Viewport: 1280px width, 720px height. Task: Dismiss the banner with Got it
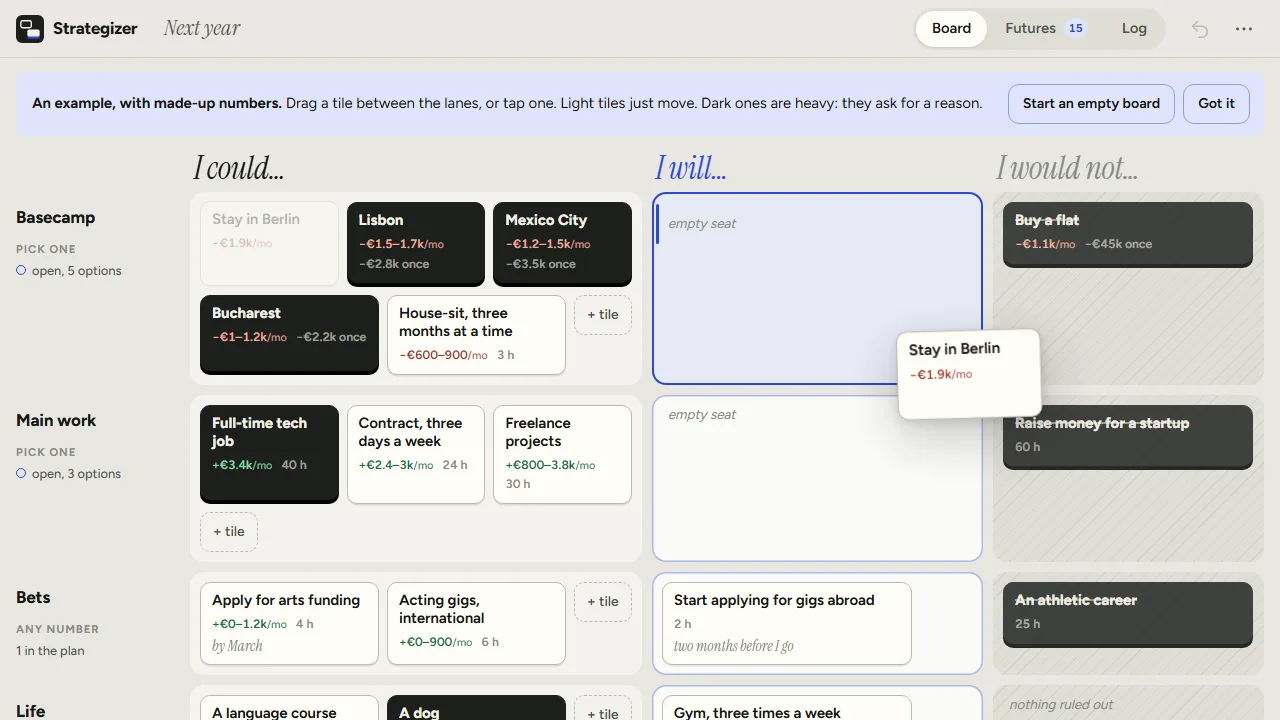click(x=1216, y=104)
